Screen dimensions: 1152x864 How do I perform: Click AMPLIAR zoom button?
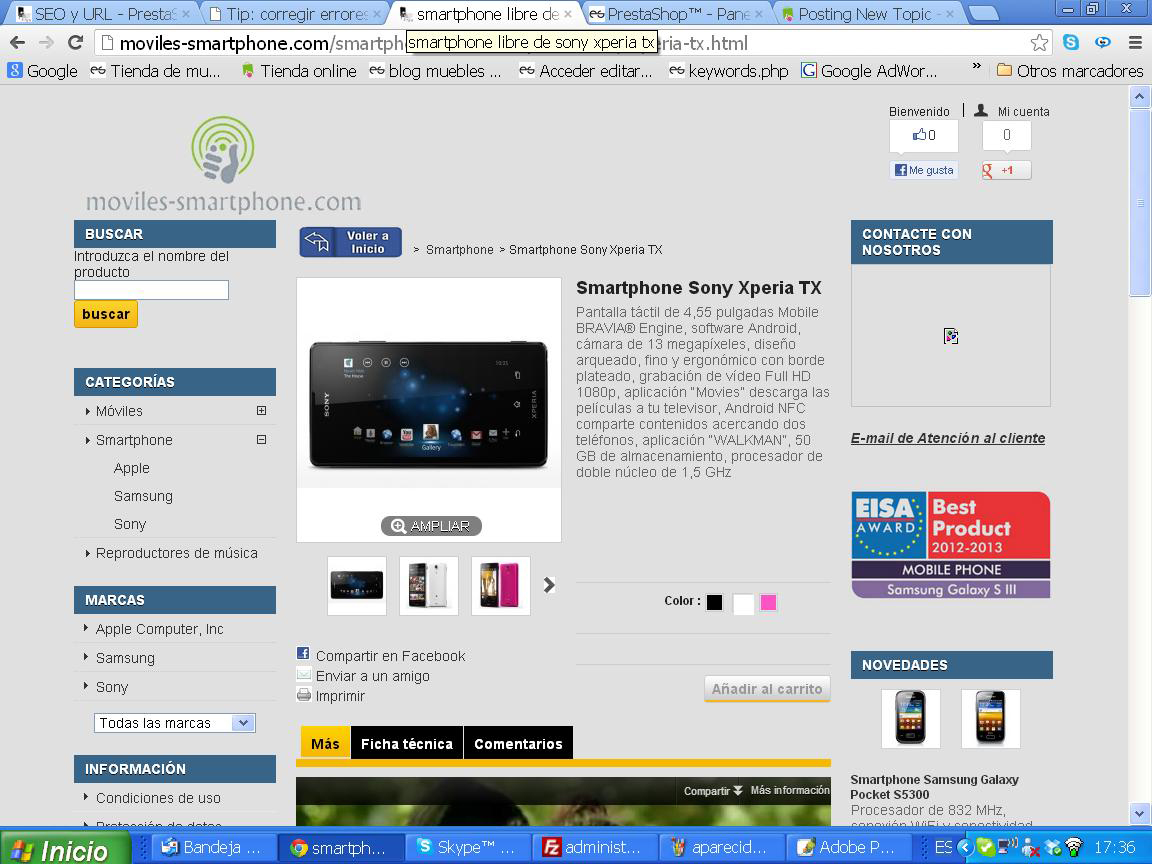click(431, 526)
